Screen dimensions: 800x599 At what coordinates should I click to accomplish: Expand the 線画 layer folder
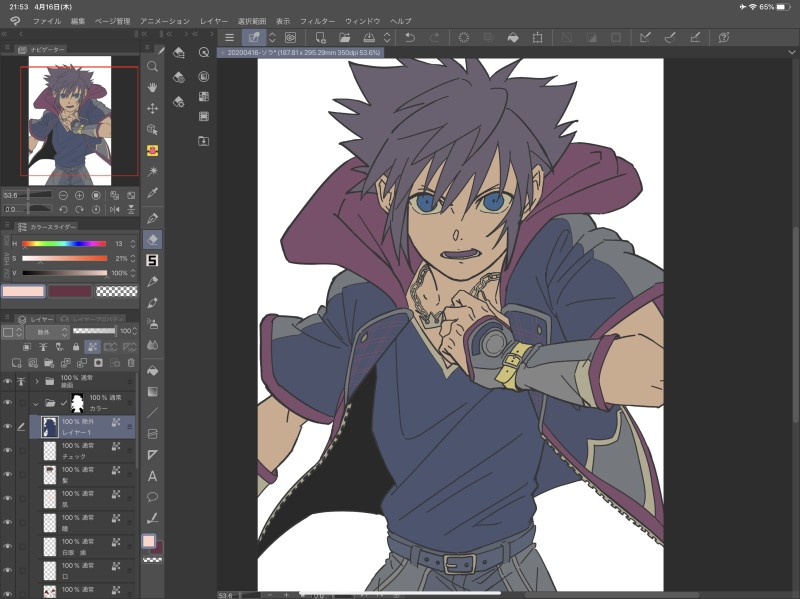(37, 381)
